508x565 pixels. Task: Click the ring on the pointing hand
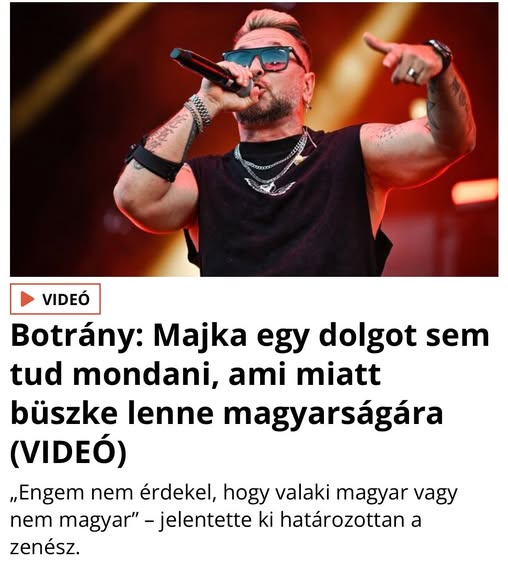412,73
